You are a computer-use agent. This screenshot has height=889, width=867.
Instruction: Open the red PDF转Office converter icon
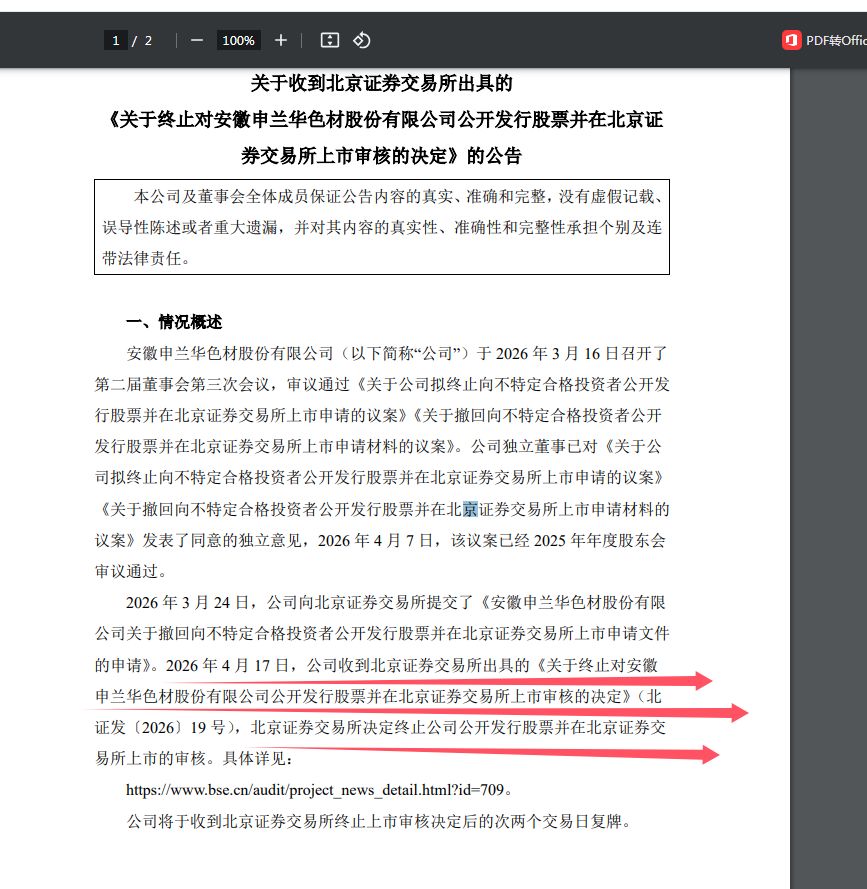pos(792,40)
